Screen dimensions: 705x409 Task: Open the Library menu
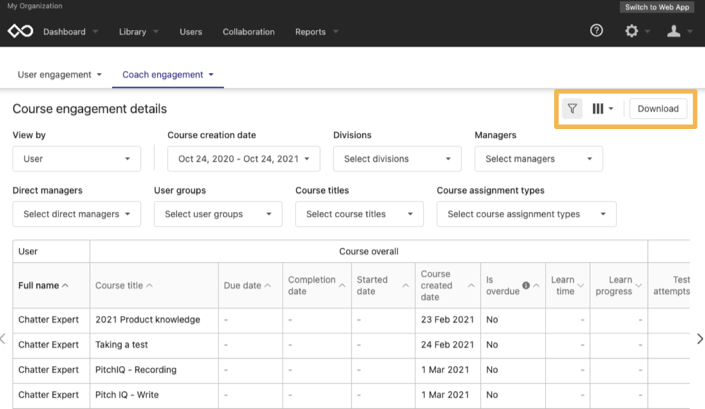click(138, 32)
